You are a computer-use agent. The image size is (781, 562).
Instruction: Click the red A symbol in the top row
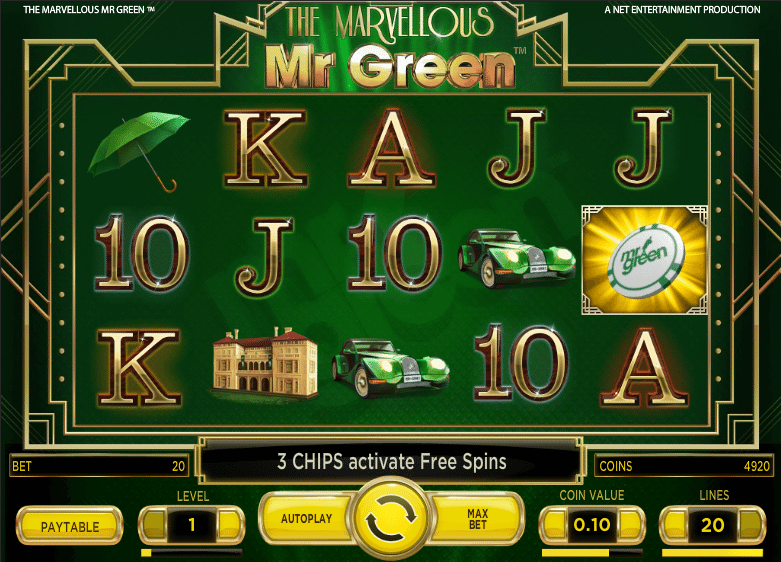pyautogui.click(x=391, y=148)
